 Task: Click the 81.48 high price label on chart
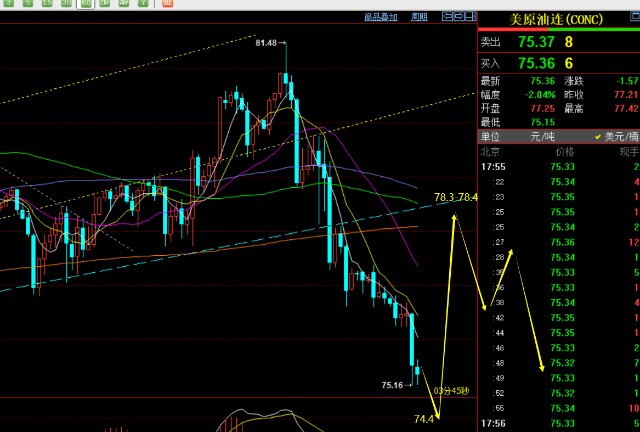tap(266, 43)
